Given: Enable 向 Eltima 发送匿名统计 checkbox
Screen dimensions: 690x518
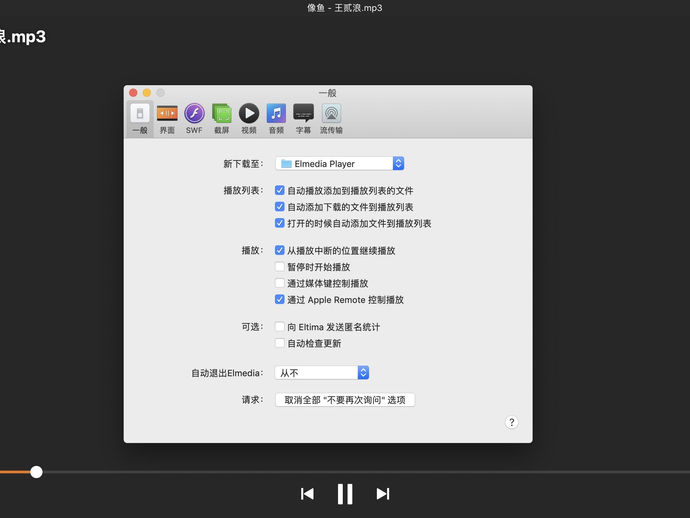Looking at the screenshot, I should tap(279, 327).
